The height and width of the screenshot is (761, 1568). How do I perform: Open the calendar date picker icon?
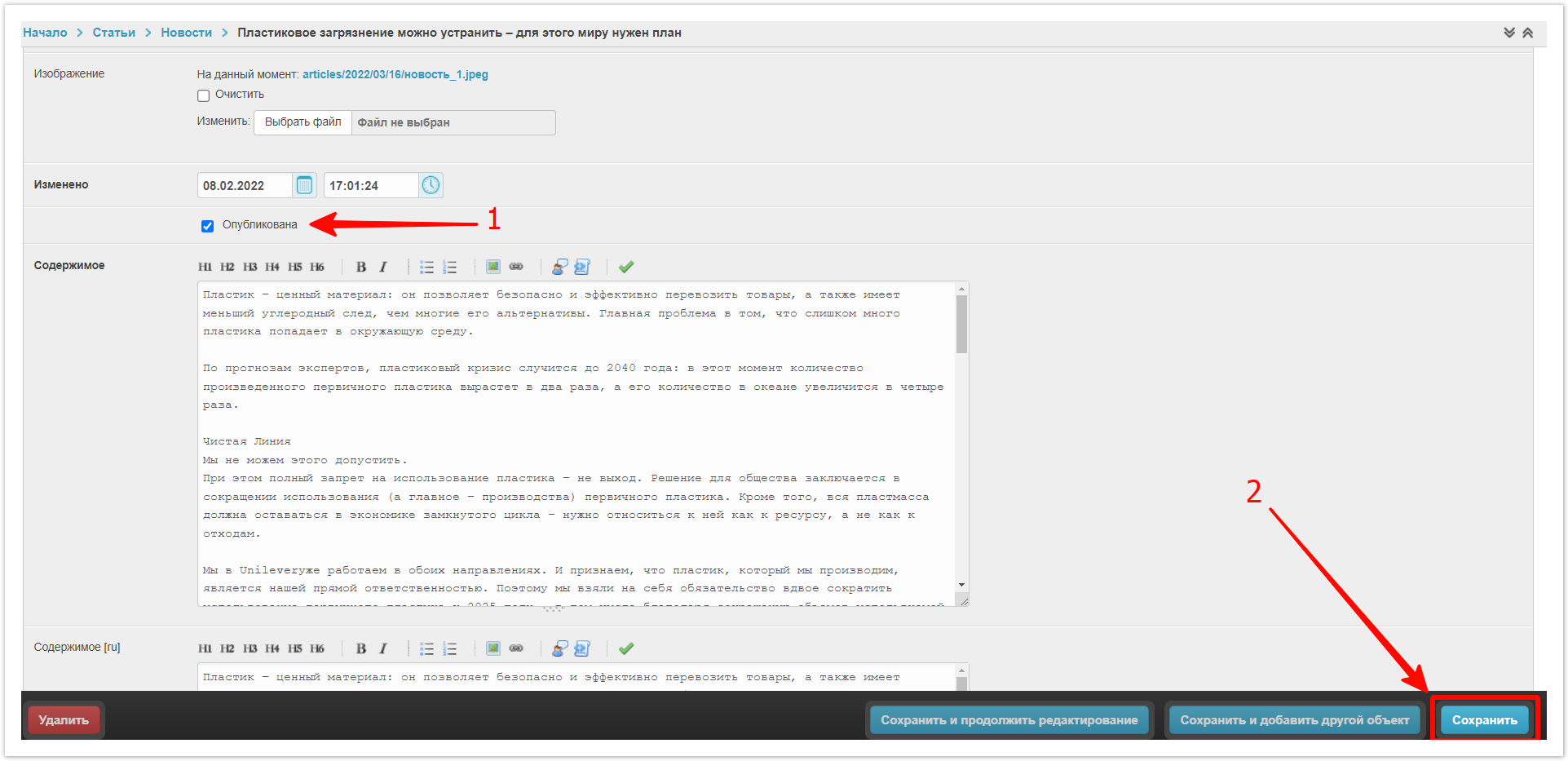pos(304,185)
